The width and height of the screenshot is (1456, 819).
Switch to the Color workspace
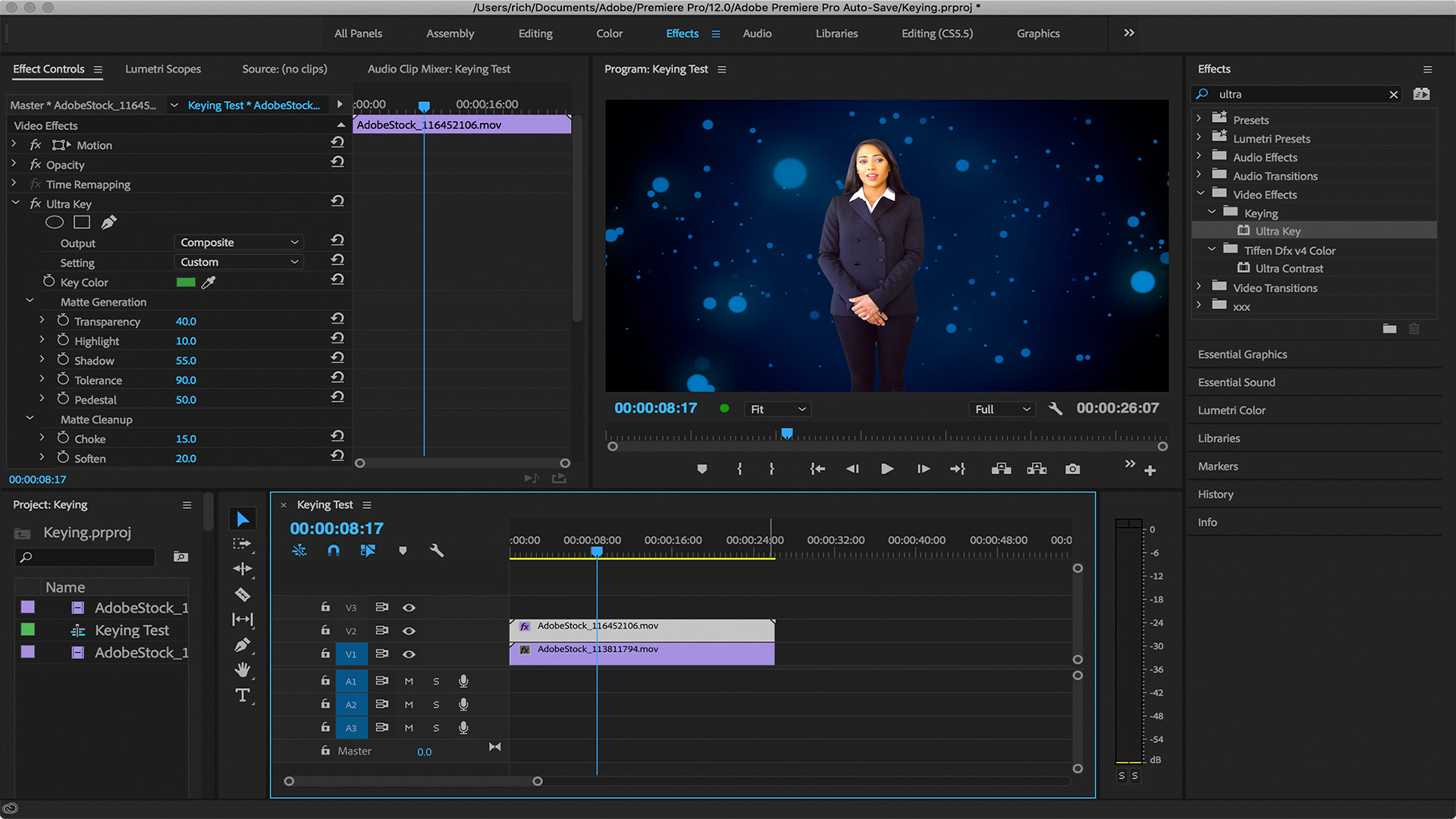point(609,33)
